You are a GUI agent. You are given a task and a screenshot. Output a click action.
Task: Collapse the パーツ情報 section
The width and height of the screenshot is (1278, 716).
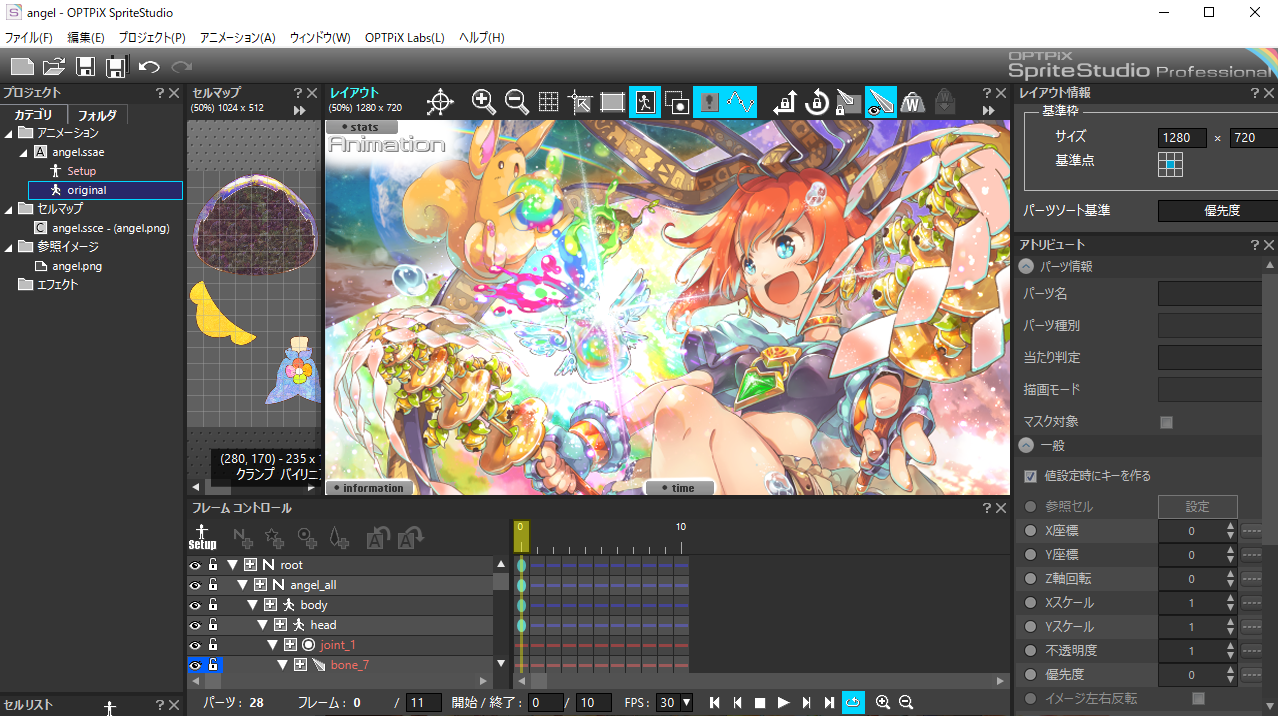[1027, 267]
